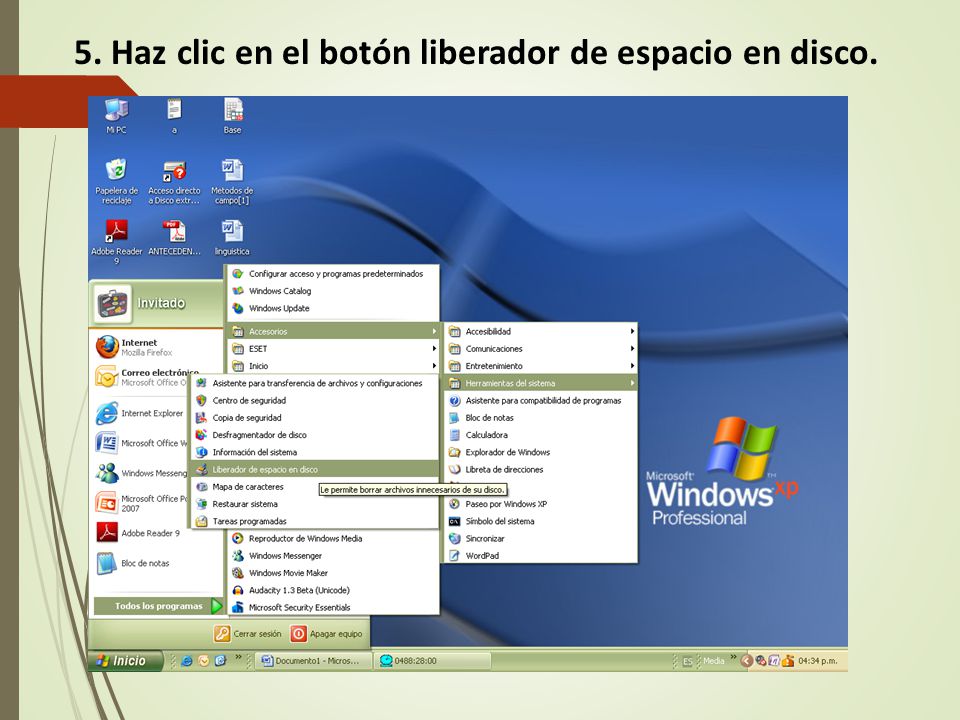Open Símbolo del sistema

click(x=541, y=521)
